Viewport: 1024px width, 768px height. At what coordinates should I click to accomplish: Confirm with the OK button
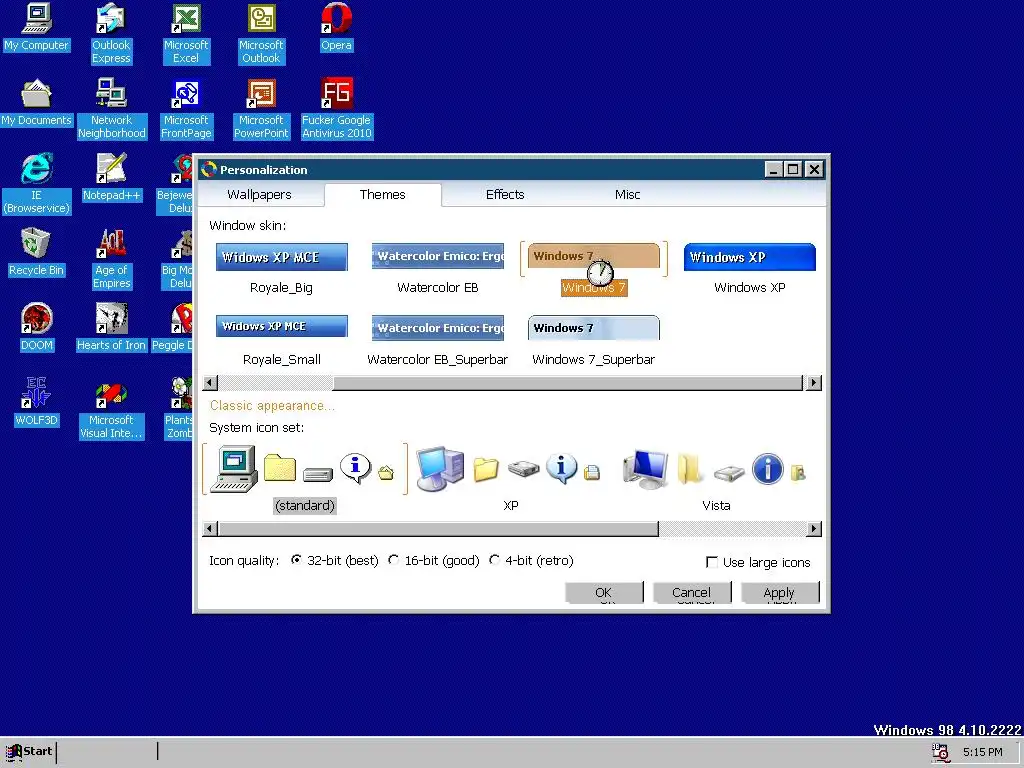604,592
